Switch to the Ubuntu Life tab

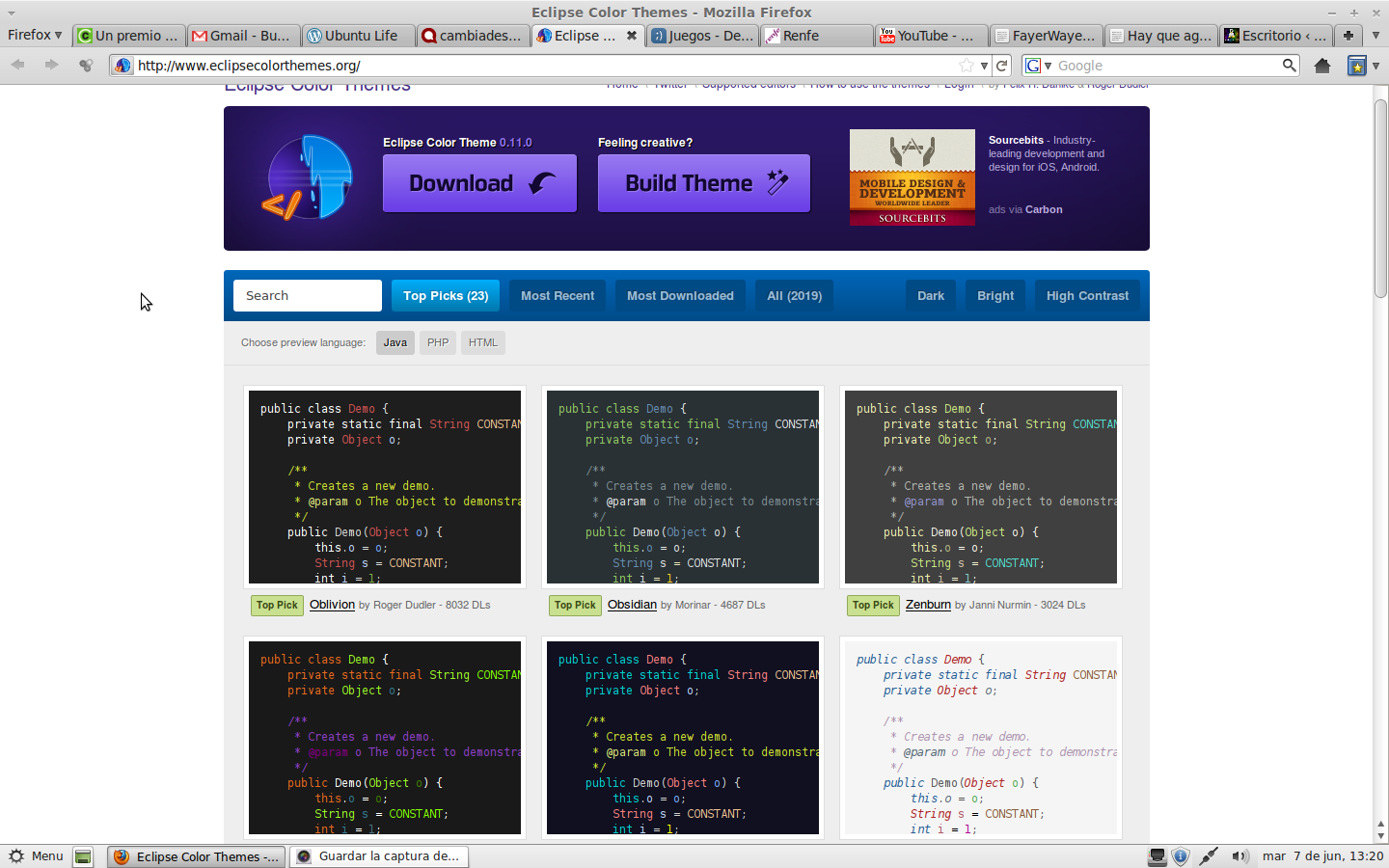[357, 36]
